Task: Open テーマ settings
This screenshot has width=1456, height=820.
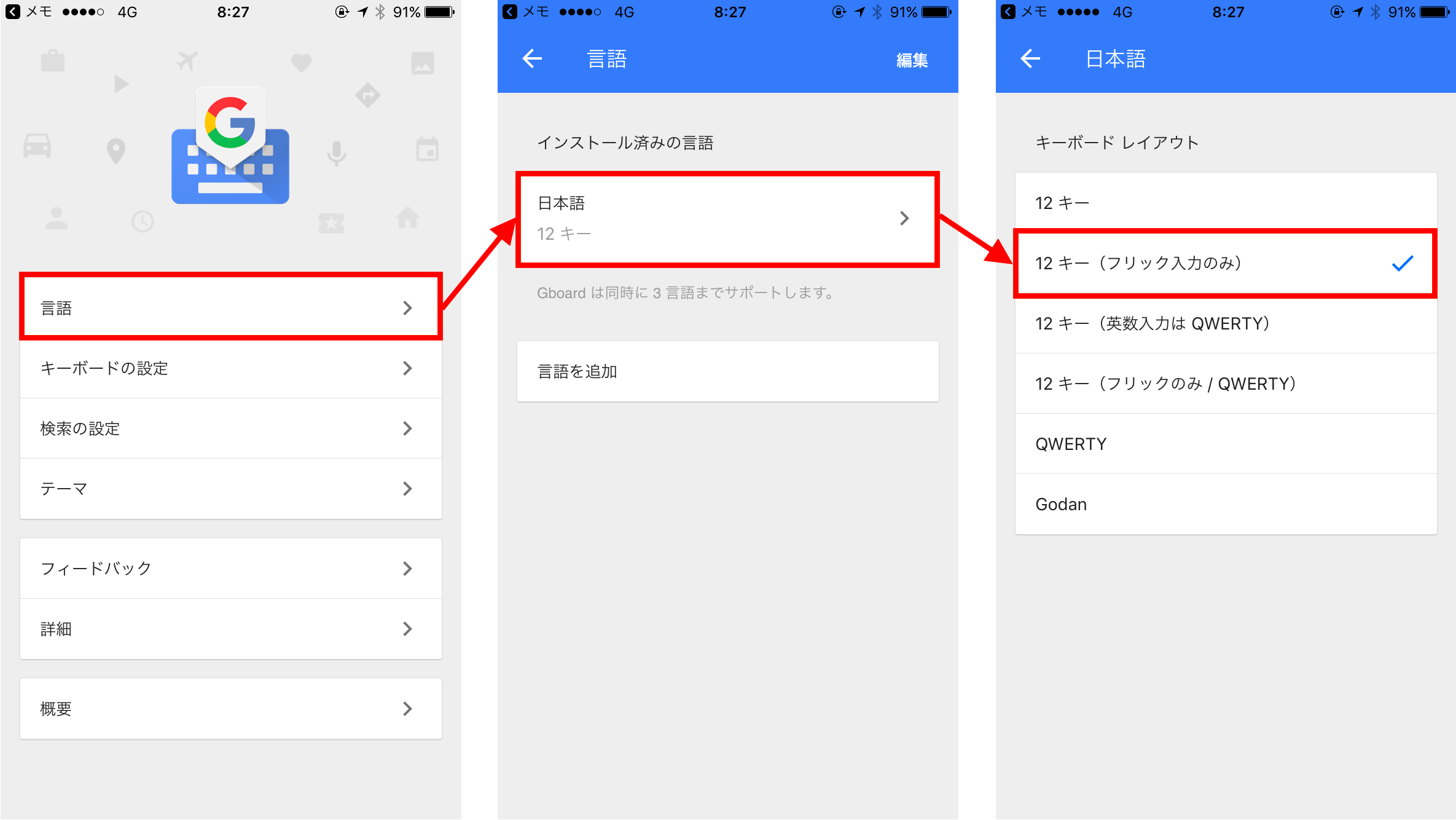Action: click(x=224, y=489)
